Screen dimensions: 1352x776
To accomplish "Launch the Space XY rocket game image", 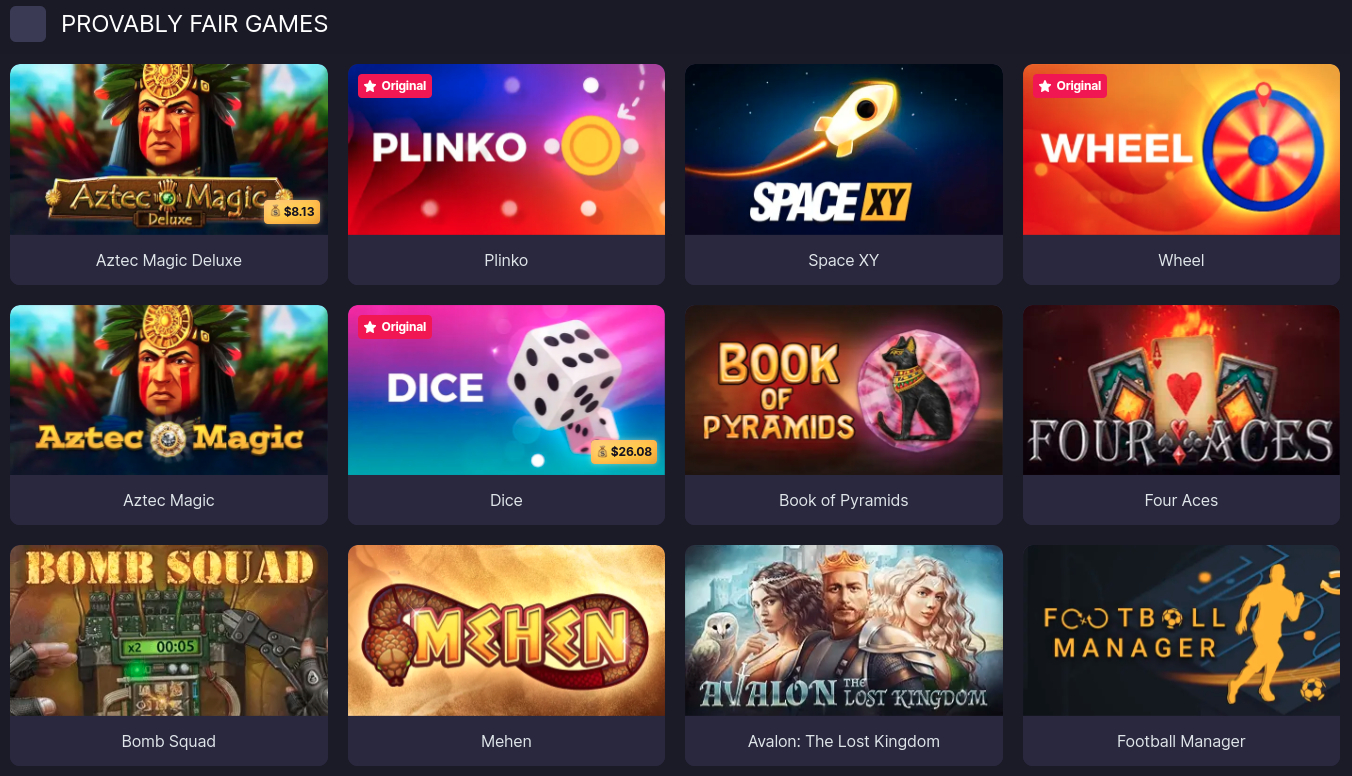I will pyautogui.click(x=844, y=150).
